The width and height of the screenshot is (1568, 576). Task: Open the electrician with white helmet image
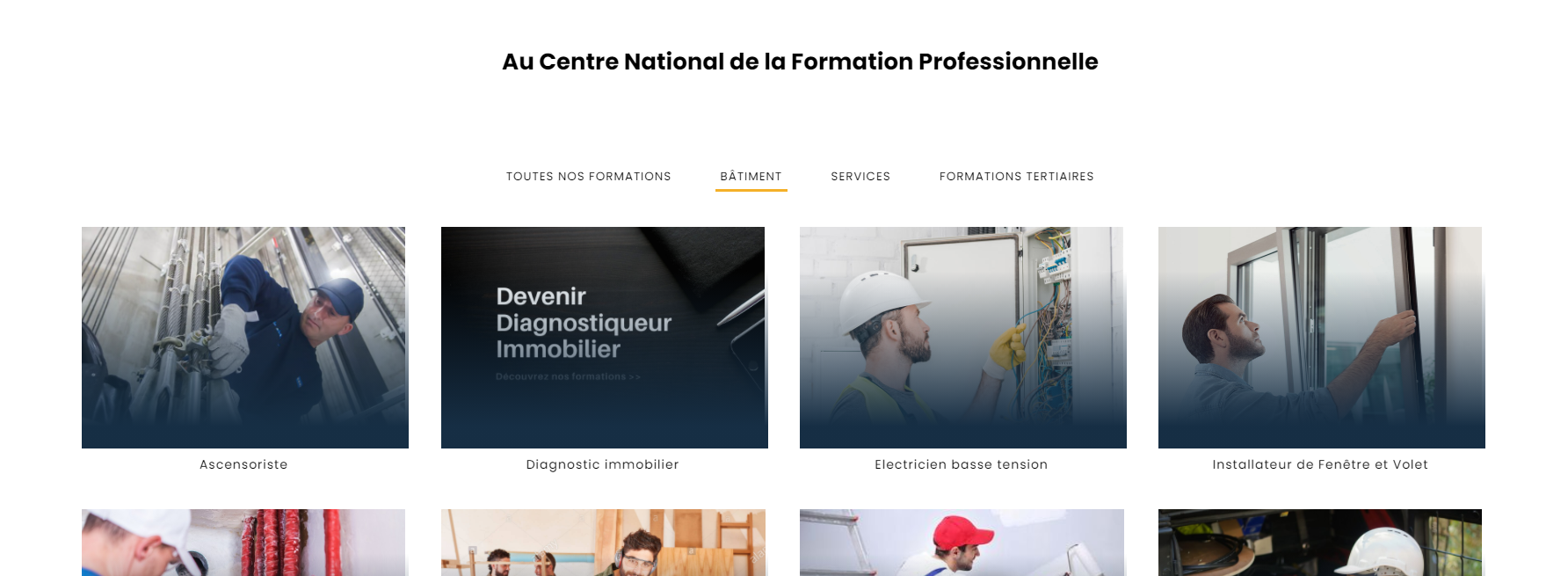tap(962, 338)
